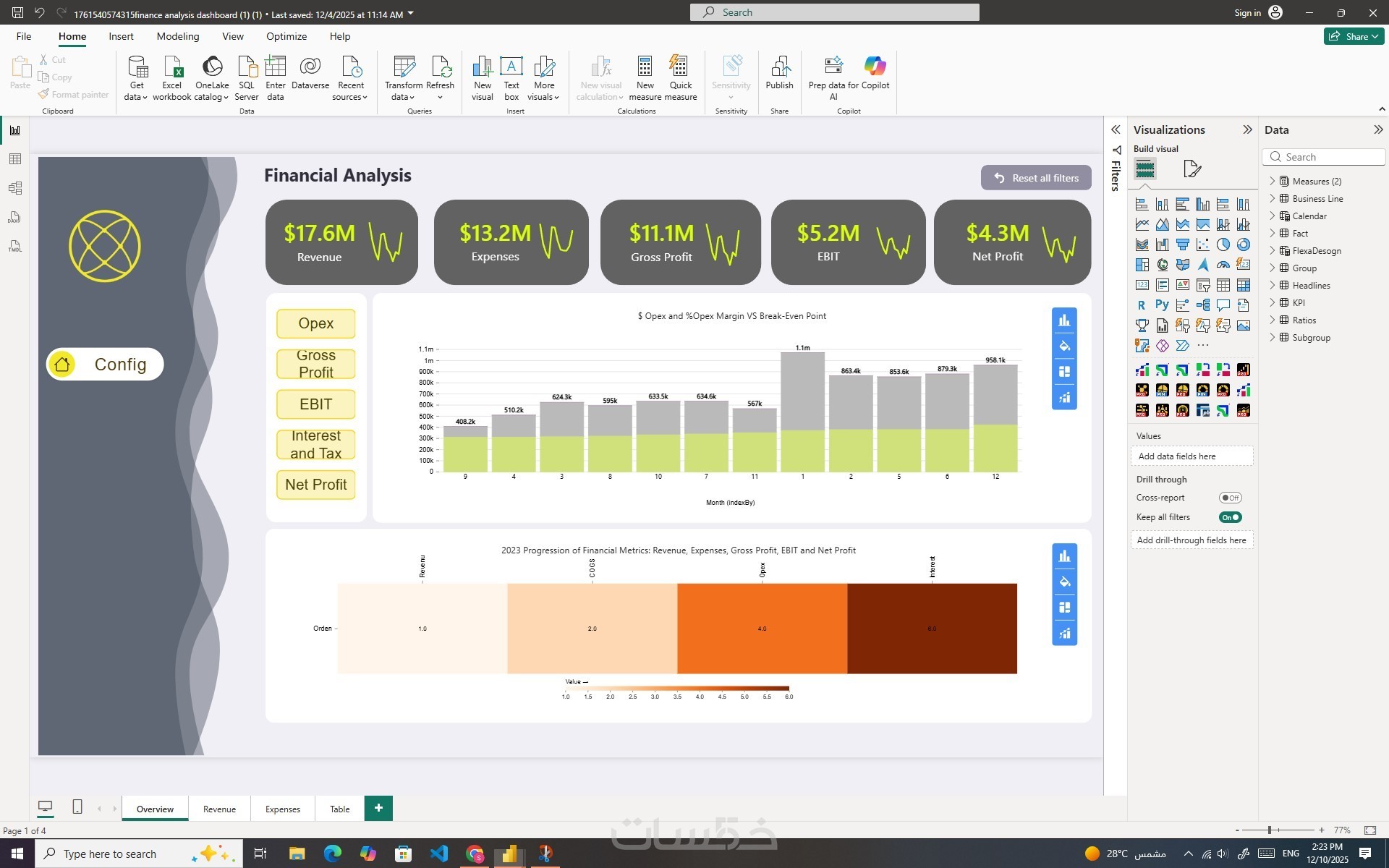Screen dimensions: 1389x868
Task: Open the Model view sidebar icon
Action: click(14, 188)
